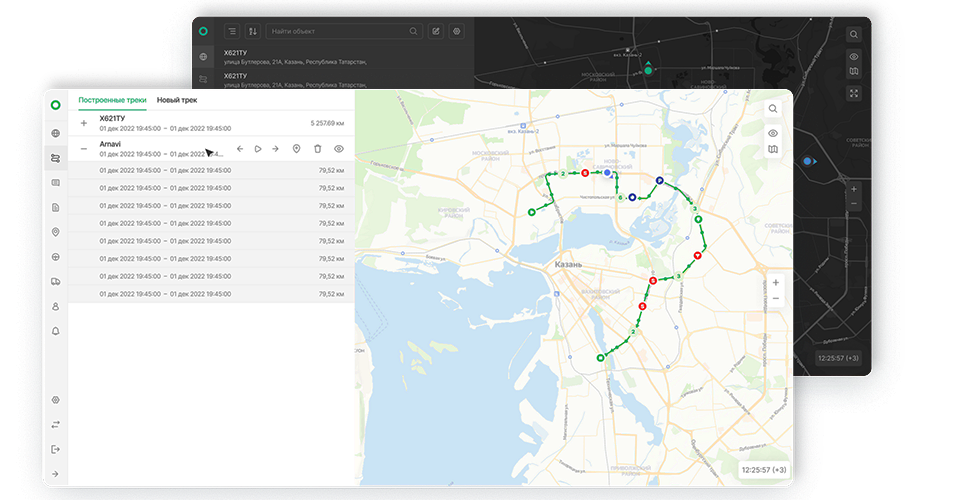
Task: Expand the light sidebar with bottom arrow
Action: point(56,474)
